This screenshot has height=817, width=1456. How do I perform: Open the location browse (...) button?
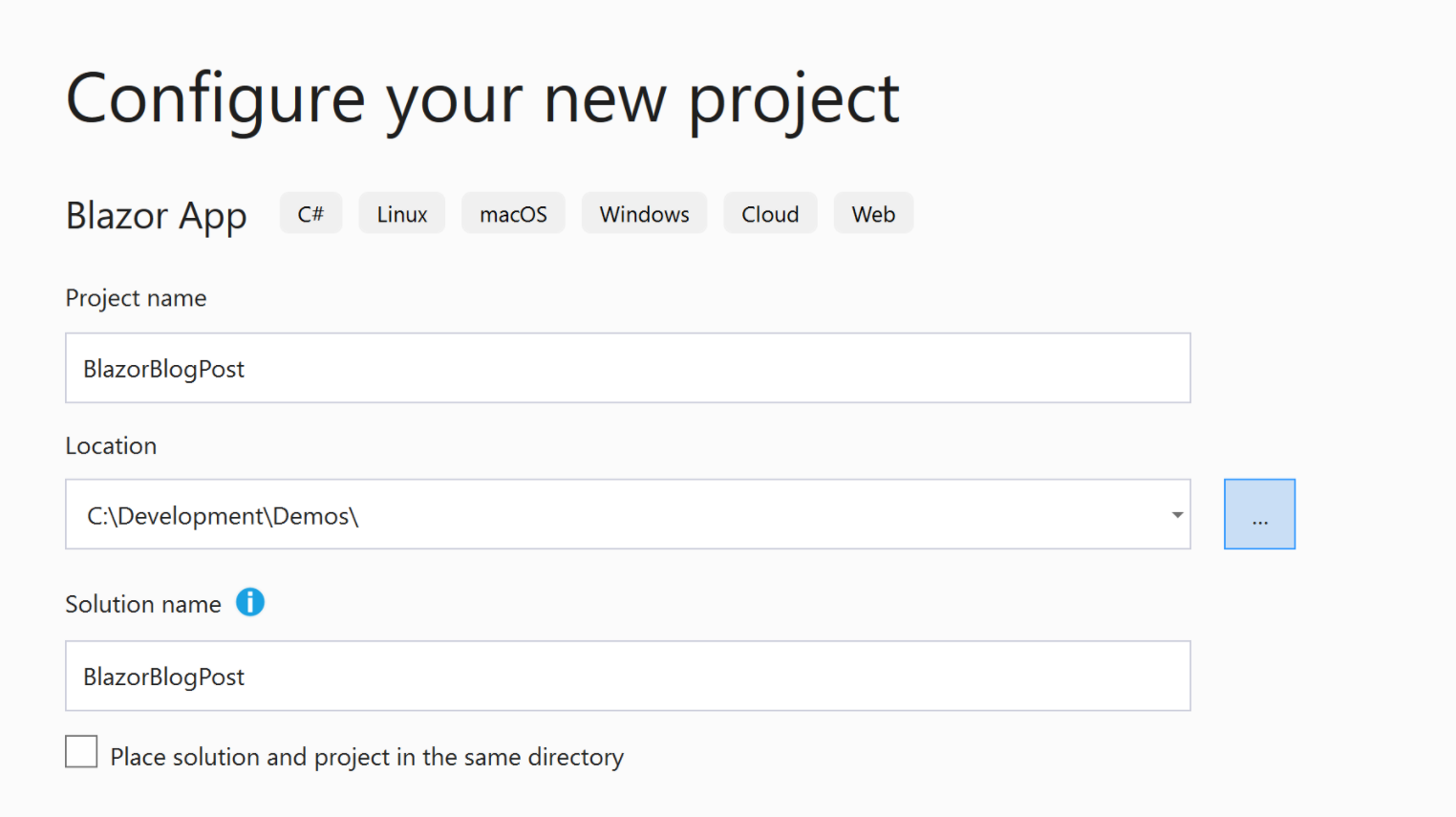(x=1259, y=514)
